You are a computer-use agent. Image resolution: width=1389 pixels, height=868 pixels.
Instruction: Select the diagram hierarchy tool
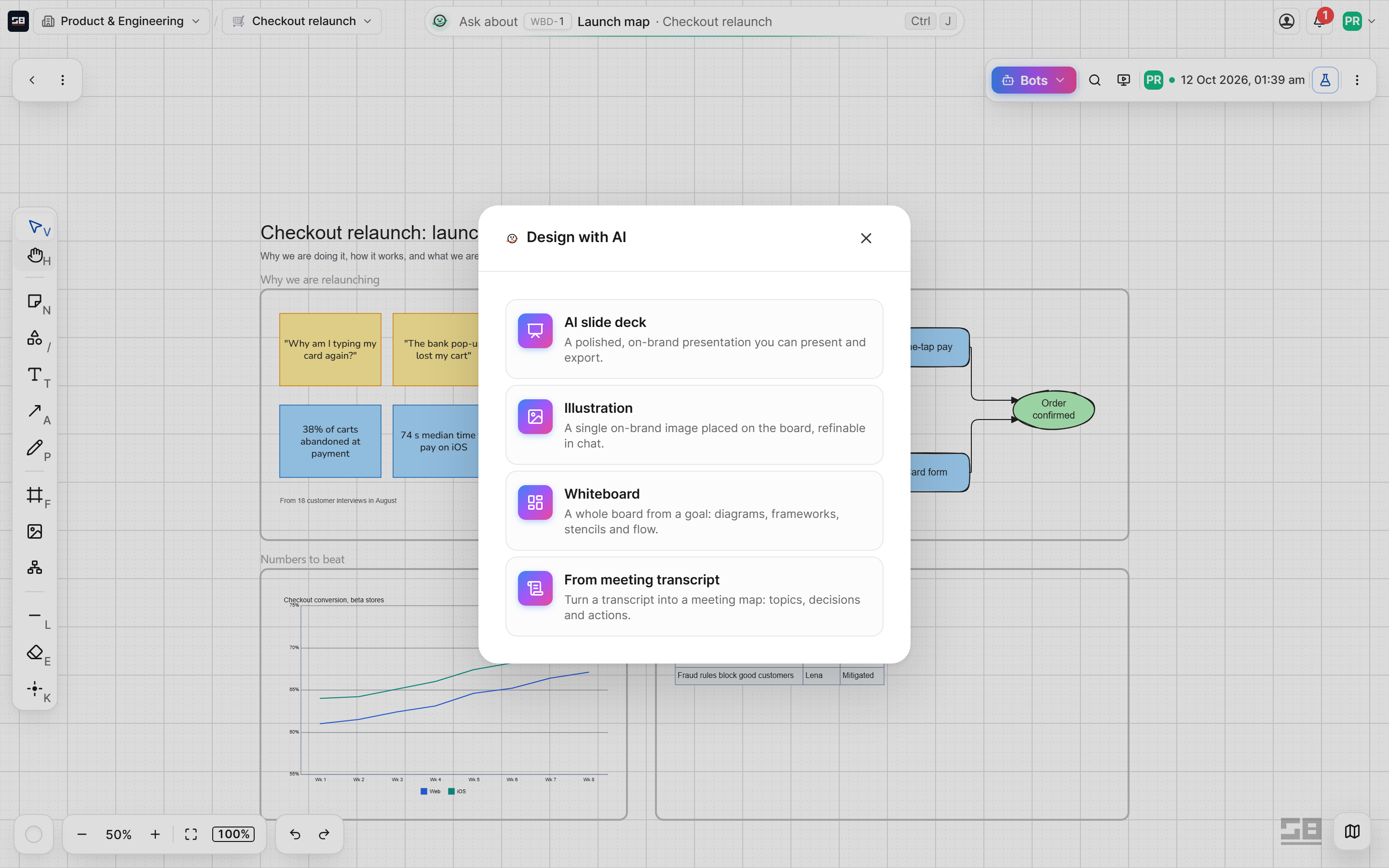tap(35, 568)
